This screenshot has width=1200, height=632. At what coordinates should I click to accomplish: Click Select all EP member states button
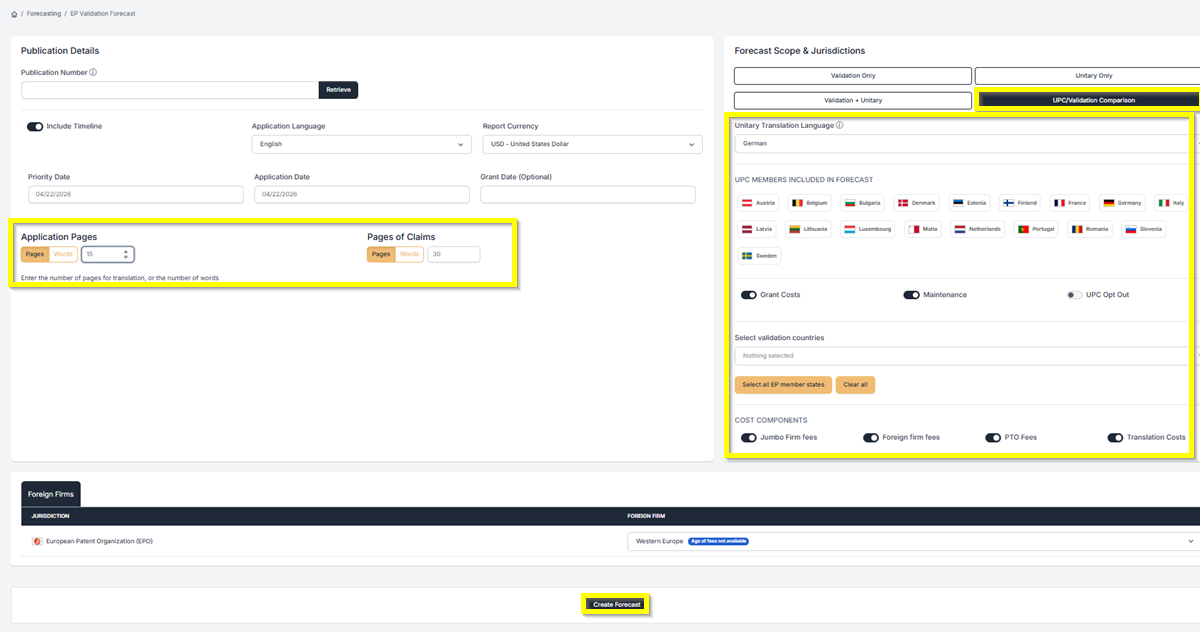[x=783, y=384]
